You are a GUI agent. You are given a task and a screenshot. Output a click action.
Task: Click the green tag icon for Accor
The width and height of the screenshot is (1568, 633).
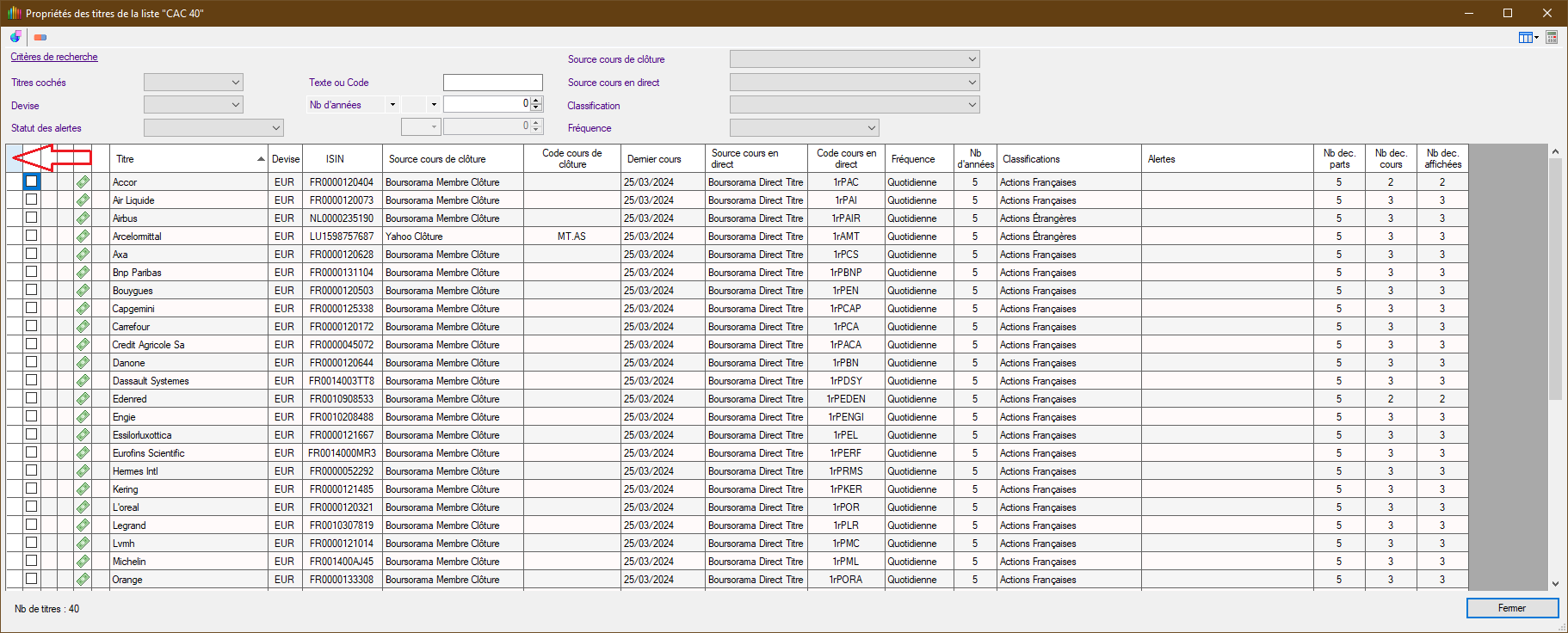(x=83, y=182)
